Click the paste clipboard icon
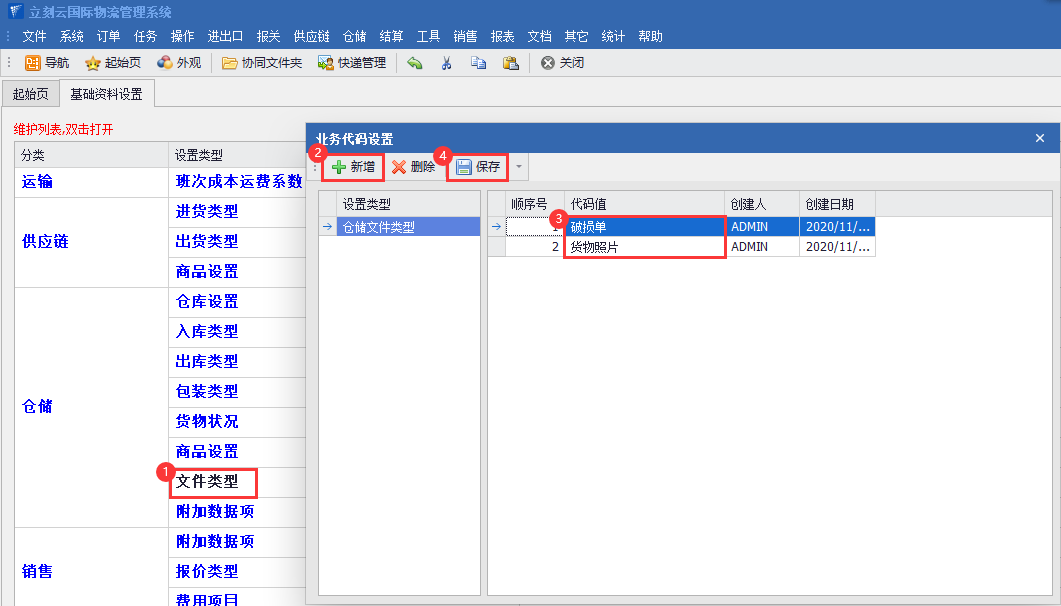Image resolution: width=1061 pixels, height=606 pixels. [510, 63]
